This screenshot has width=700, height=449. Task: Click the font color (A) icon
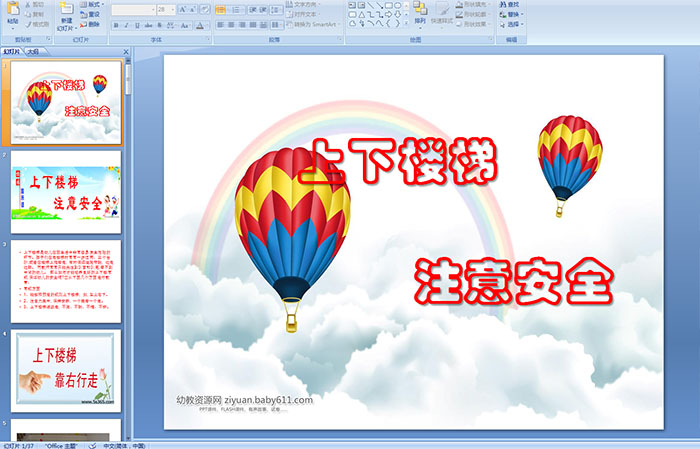tap(200, 25)
